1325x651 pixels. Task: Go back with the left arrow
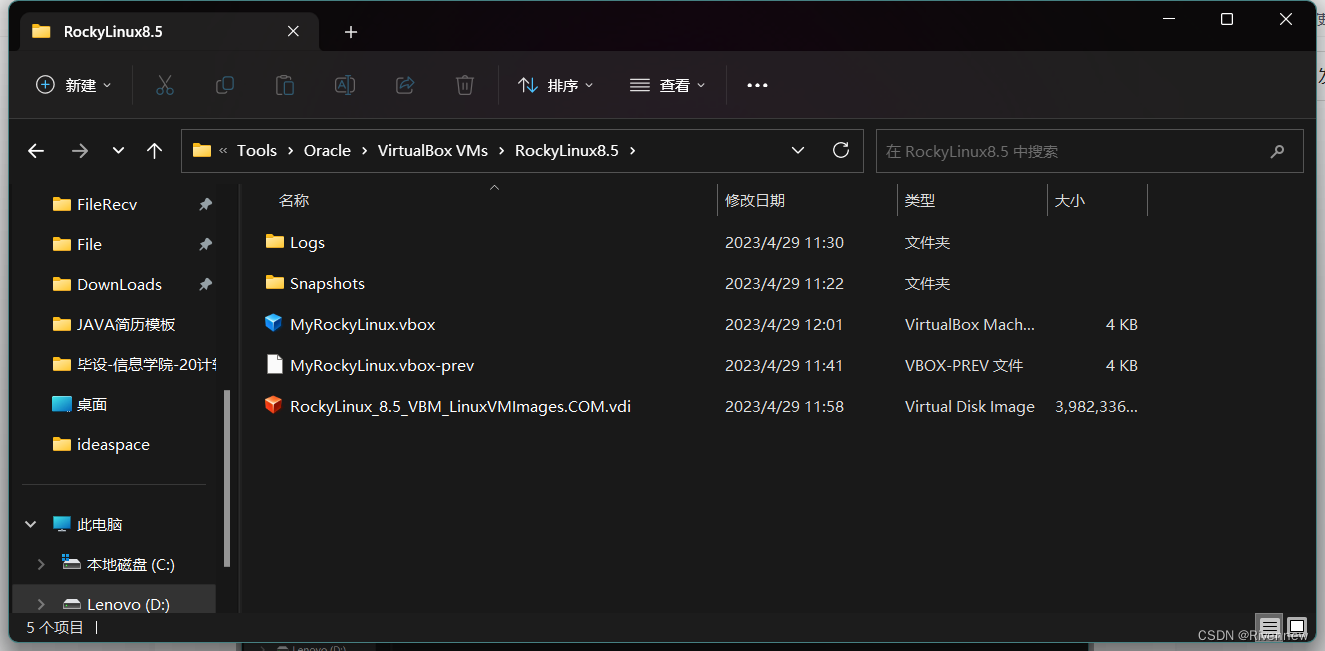click(x=36, y=151)
